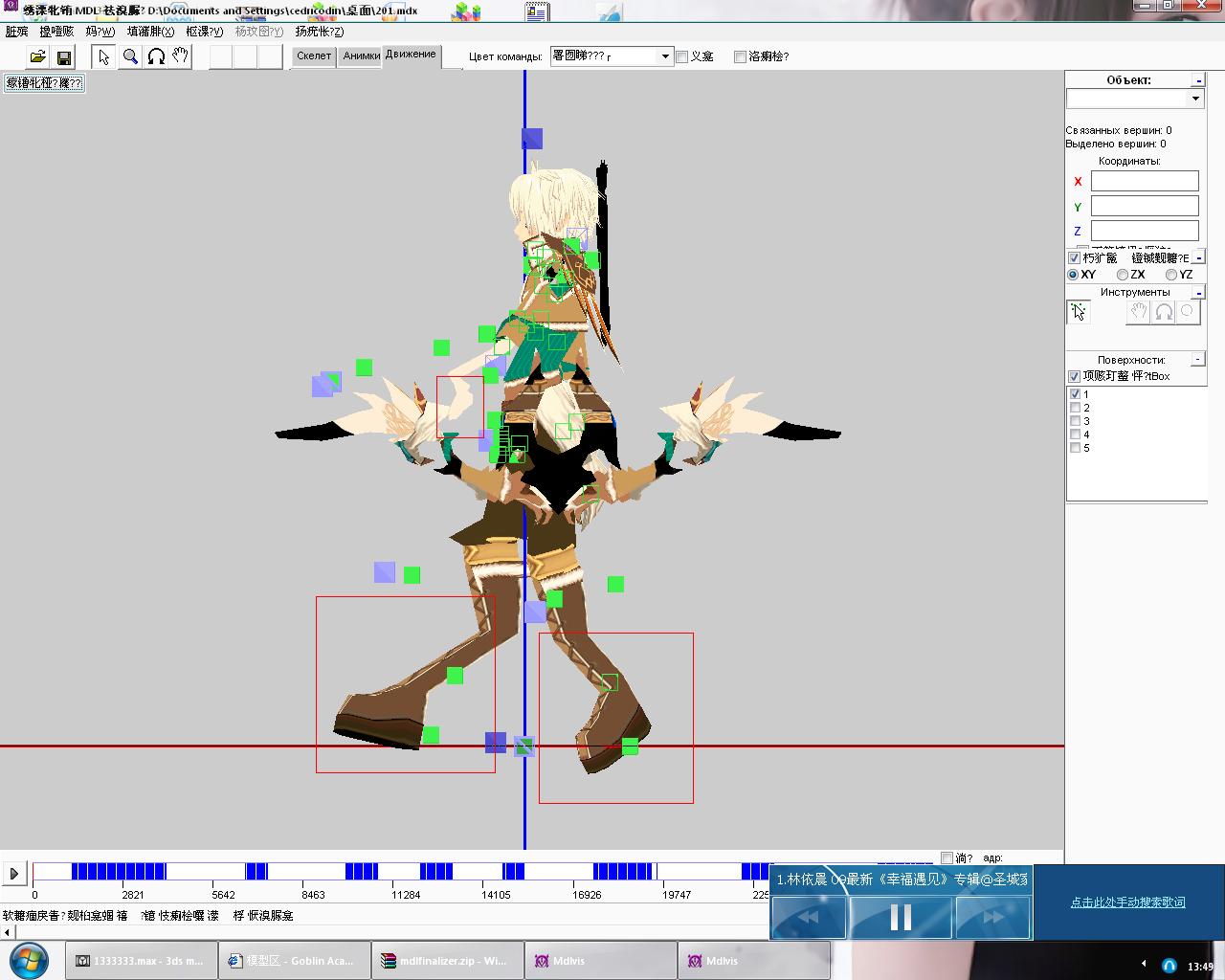Select the vertex selection tool under Инструменты
This screenshot has width=1225, height=980.
1079,312
